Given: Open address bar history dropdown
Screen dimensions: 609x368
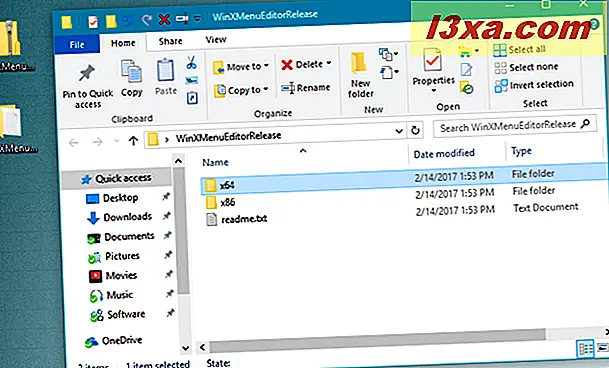Looking at the screenshot, I should click(399, 131).
